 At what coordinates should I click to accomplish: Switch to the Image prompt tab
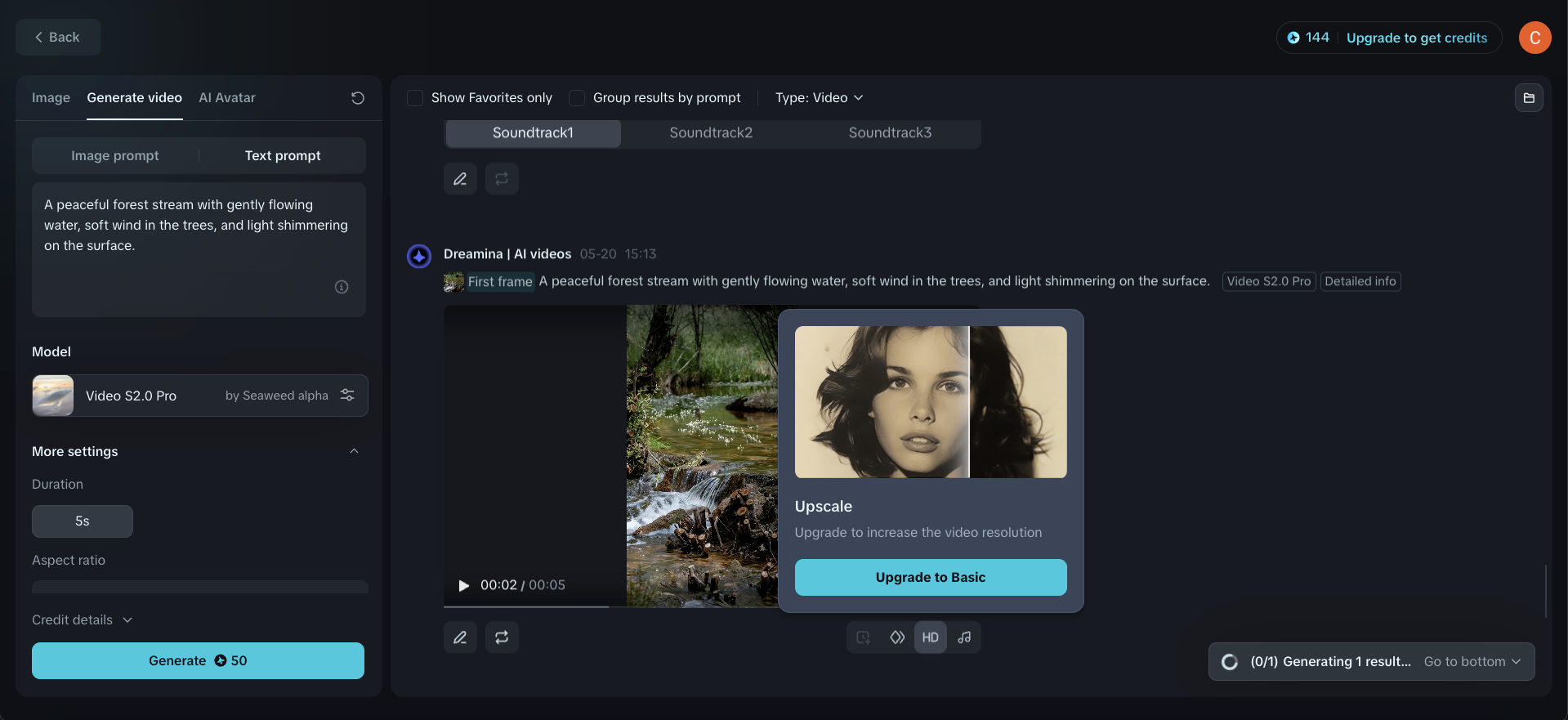pos(115,155)
